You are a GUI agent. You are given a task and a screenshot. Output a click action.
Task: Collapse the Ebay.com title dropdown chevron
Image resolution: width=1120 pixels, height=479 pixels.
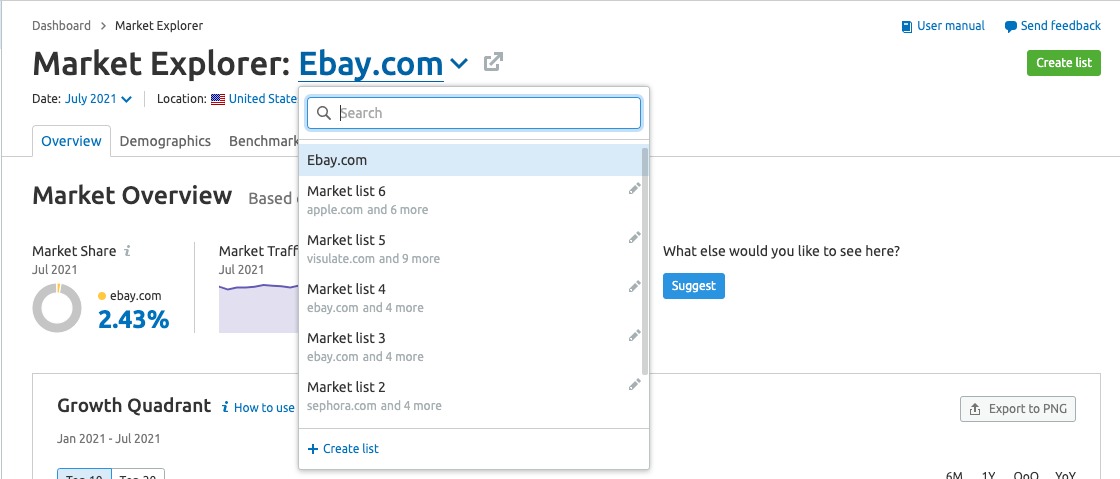click(460, 64)
